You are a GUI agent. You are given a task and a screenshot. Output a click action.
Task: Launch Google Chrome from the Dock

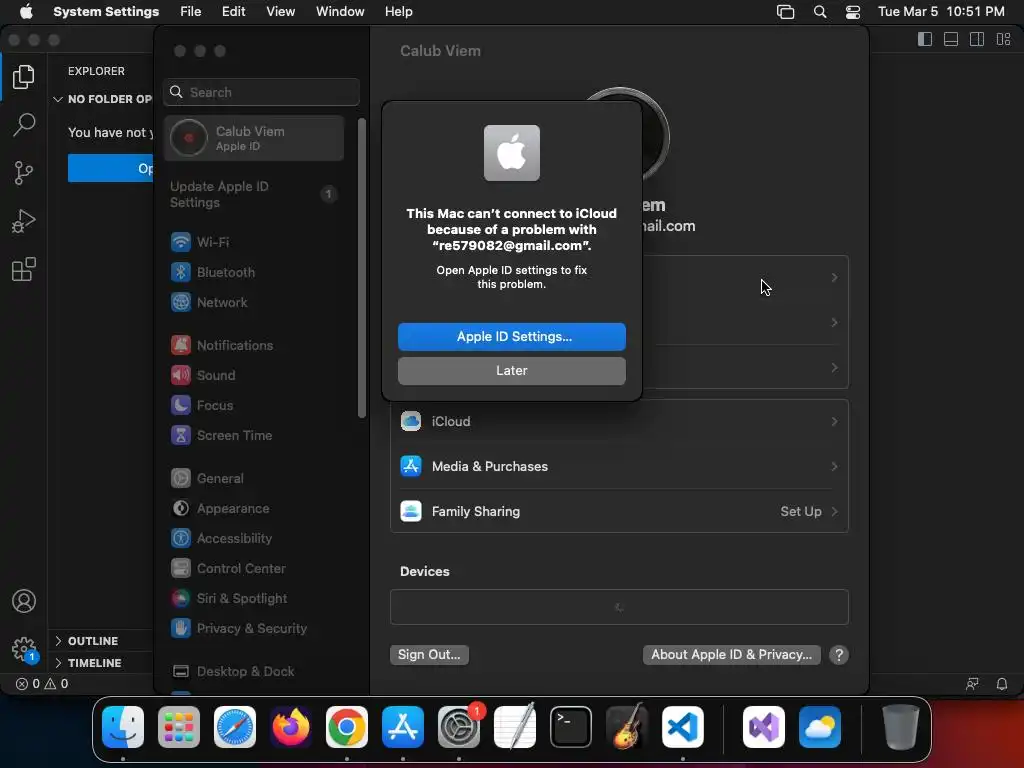[x=347, y=727]
